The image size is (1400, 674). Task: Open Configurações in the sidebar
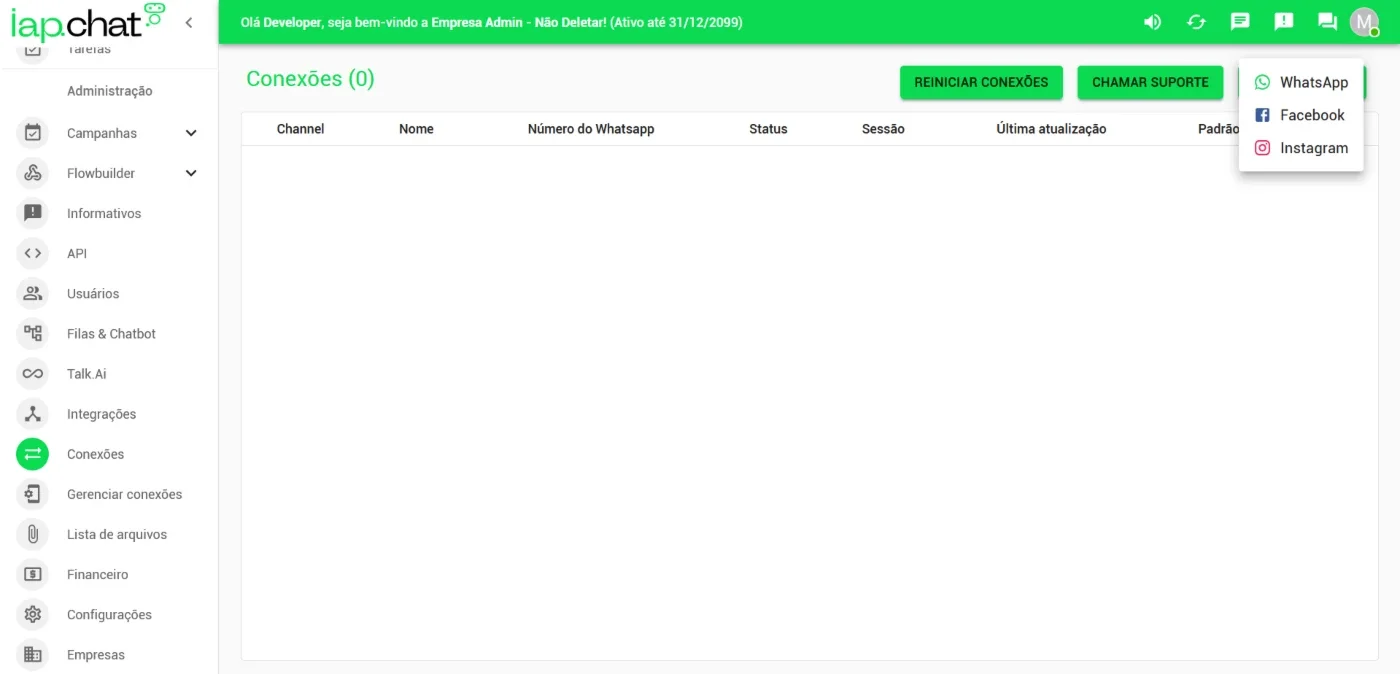coord(109,614)
